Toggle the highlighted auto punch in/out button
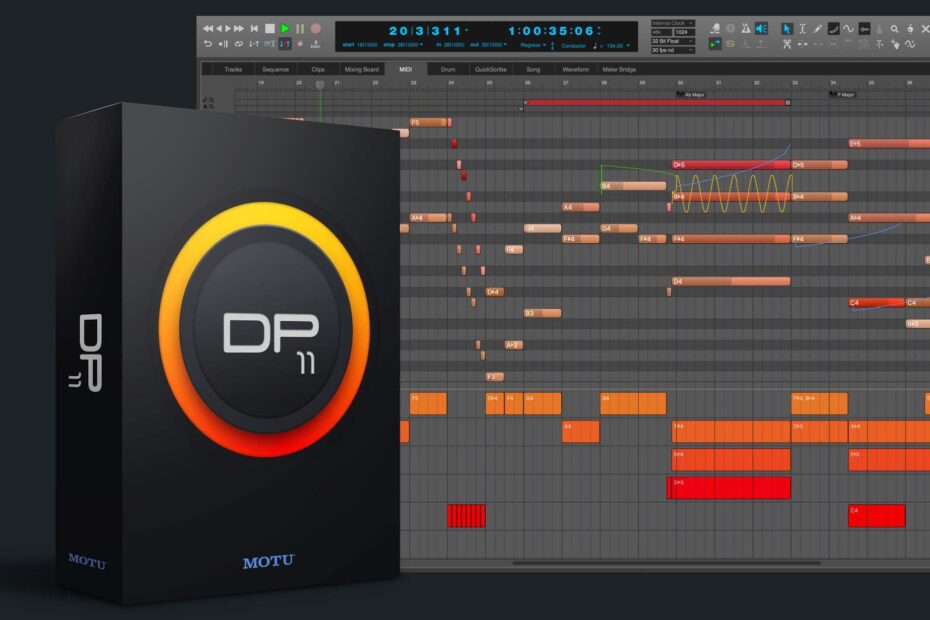Viewport: 930px width, 620px height. click(285, 44)
